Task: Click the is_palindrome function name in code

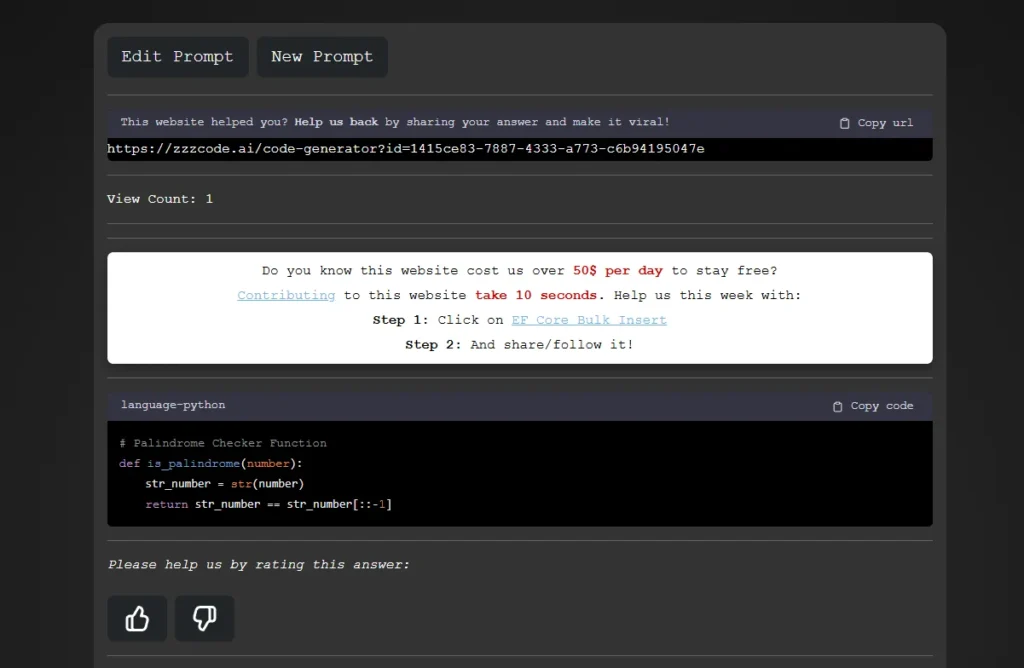Action: [x=193, y=463]
